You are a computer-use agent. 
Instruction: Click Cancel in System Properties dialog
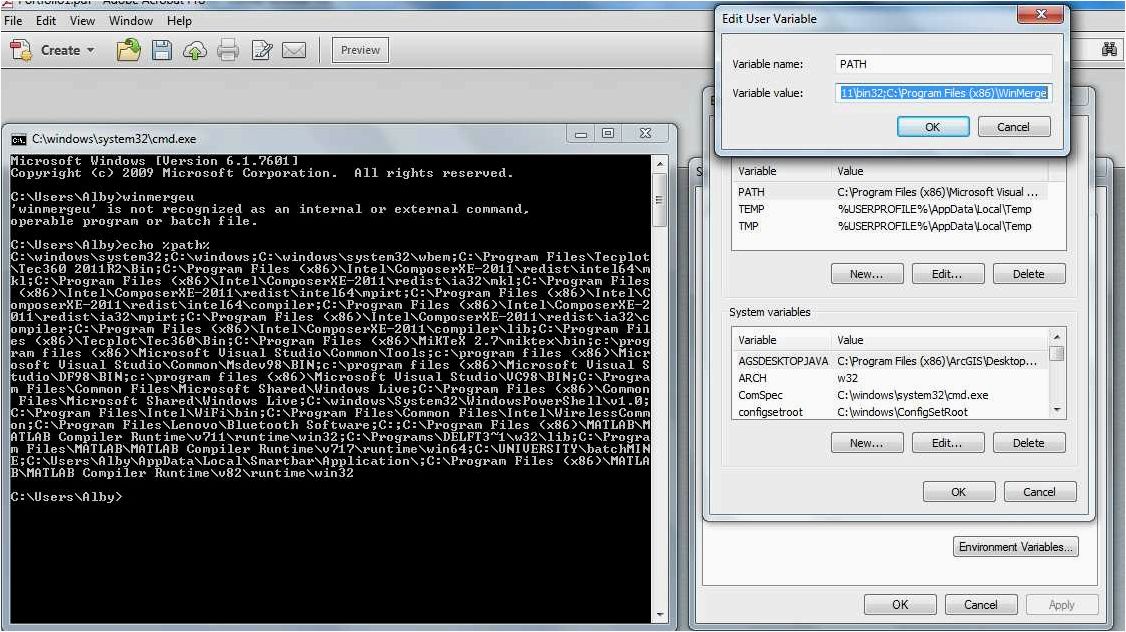coord(980,605)
